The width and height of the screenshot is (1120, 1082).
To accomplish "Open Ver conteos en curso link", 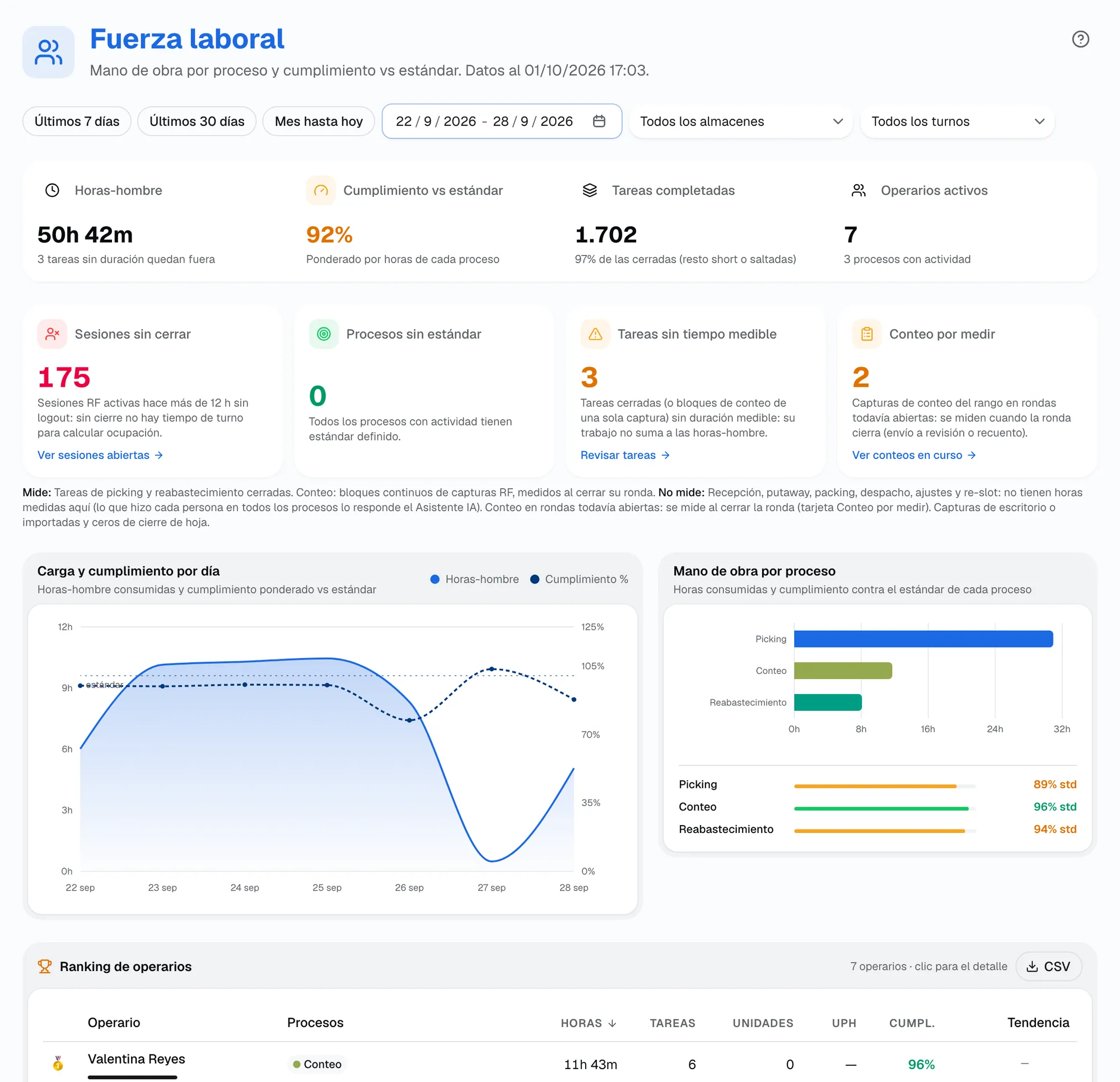I will [914, 455].
